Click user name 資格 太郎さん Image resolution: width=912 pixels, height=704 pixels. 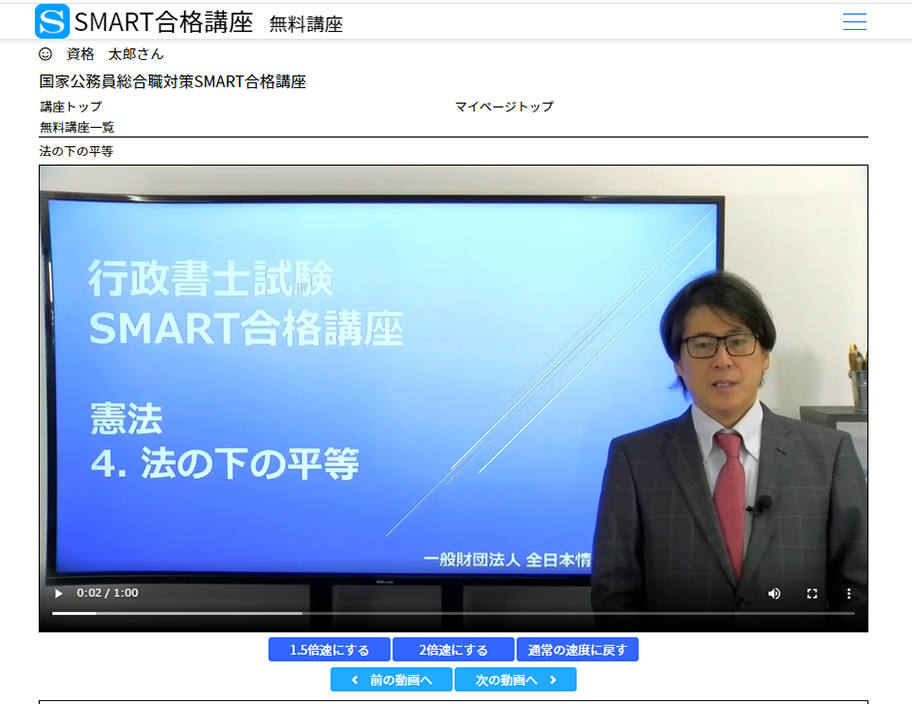(115, 54)
